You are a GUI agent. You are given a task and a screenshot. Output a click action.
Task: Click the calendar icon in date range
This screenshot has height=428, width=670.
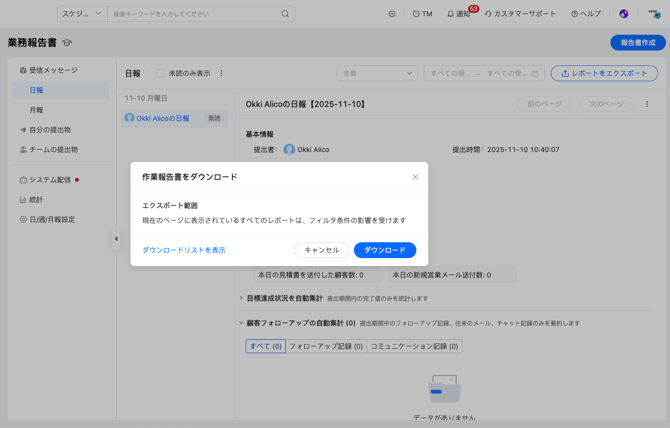(535, 73)
